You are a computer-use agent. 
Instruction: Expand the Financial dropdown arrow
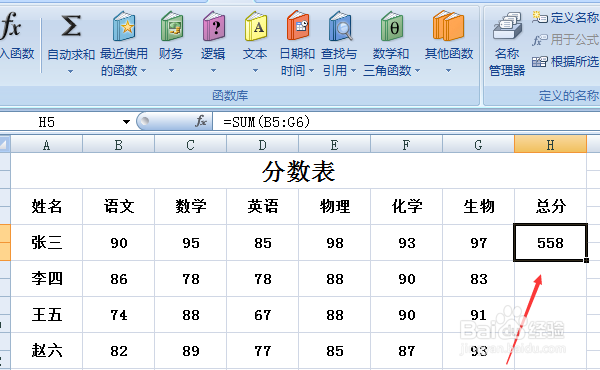pos(171,70)
